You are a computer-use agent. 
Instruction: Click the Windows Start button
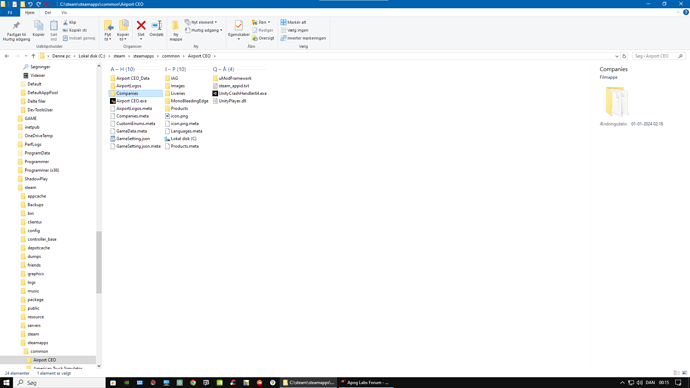point(6,383)
